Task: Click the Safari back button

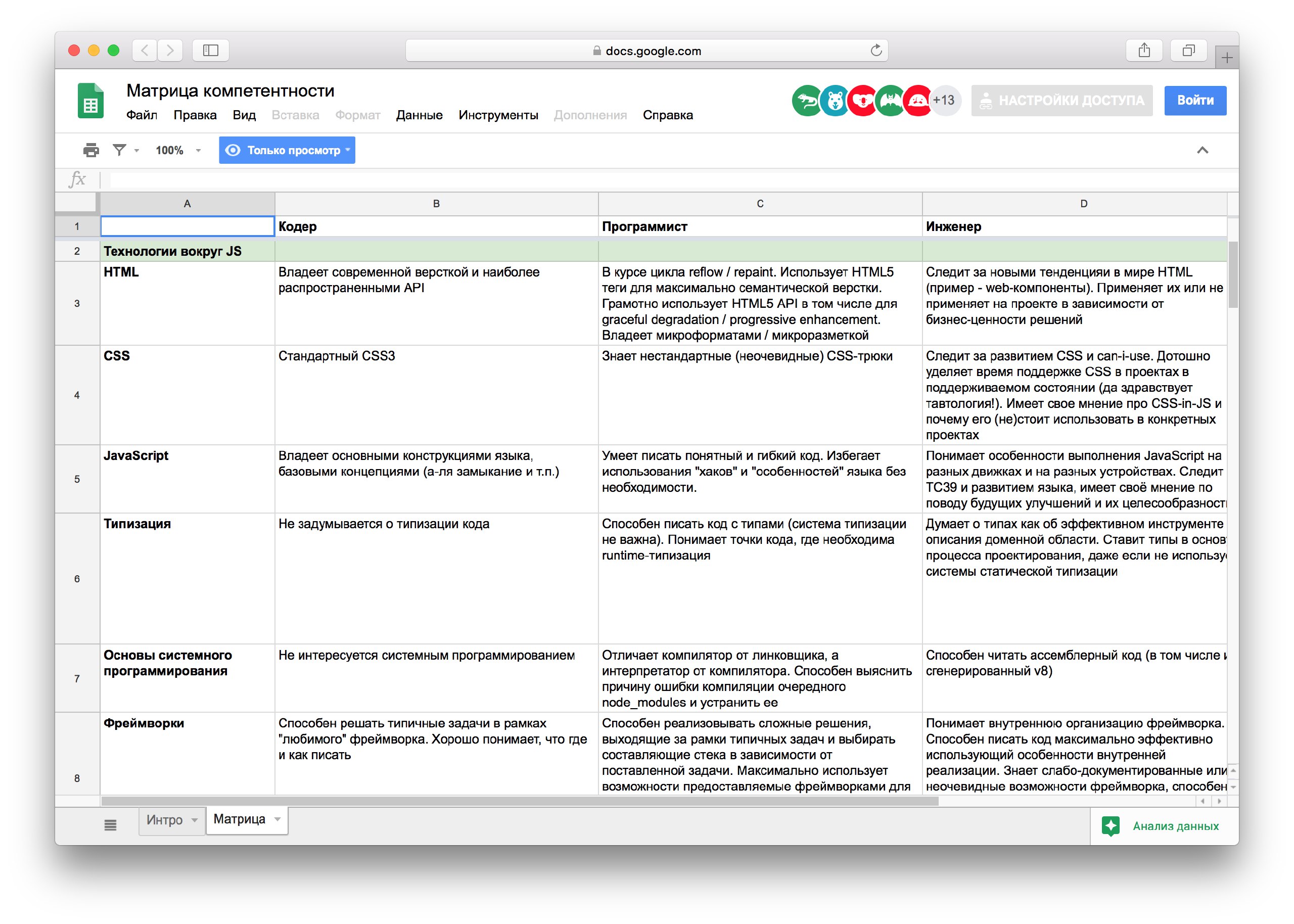Action: point(145,51)
